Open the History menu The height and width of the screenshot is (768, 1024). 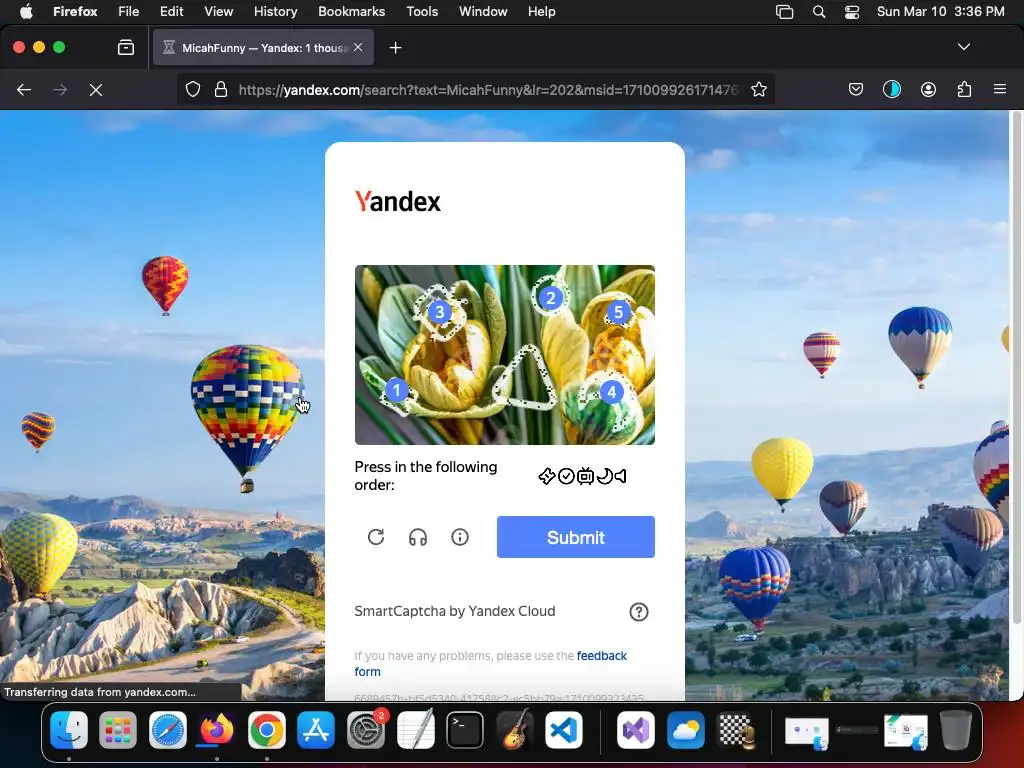tap(276, 11)
